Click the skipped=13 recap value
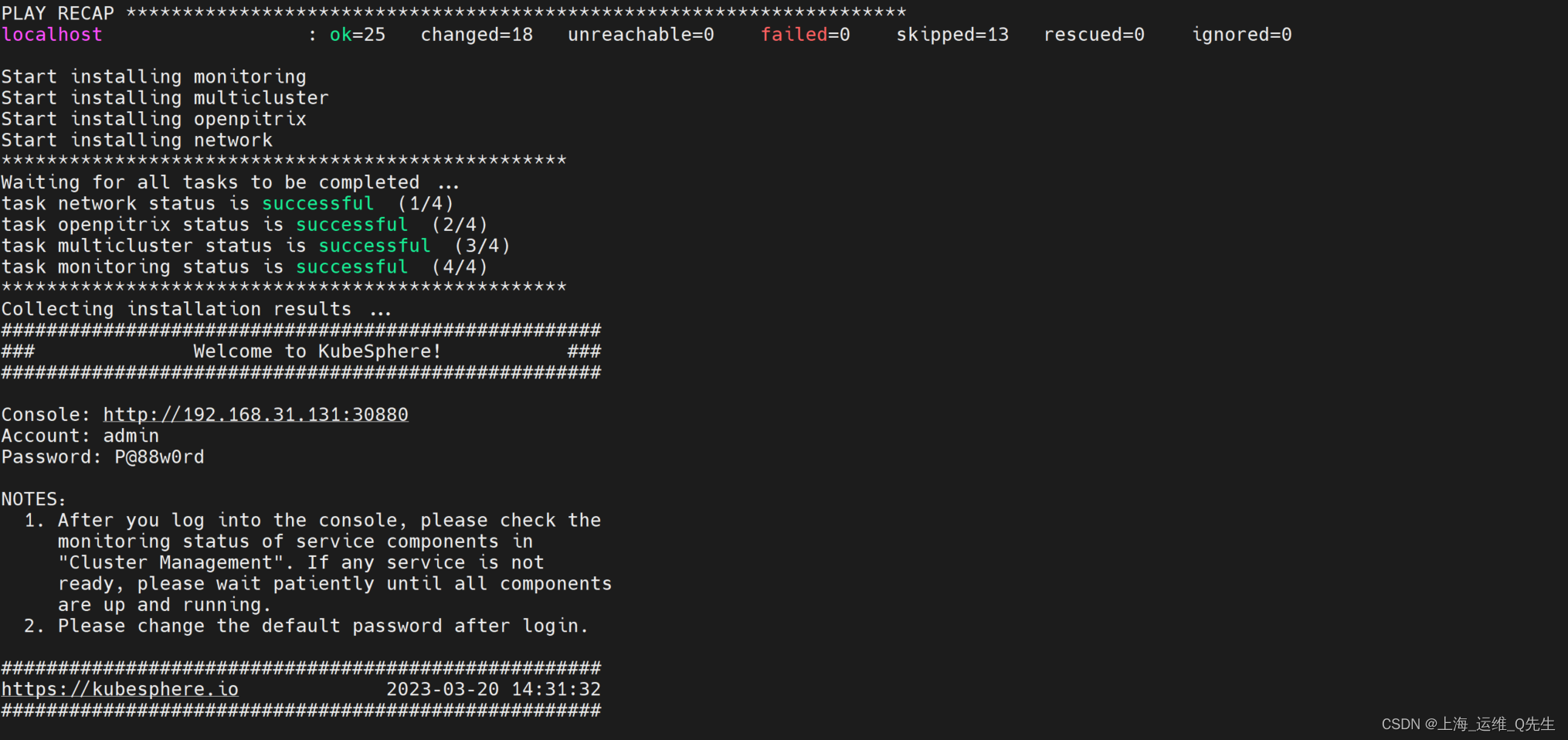This screenshot has height=740, width=1568. click(952, 35)
